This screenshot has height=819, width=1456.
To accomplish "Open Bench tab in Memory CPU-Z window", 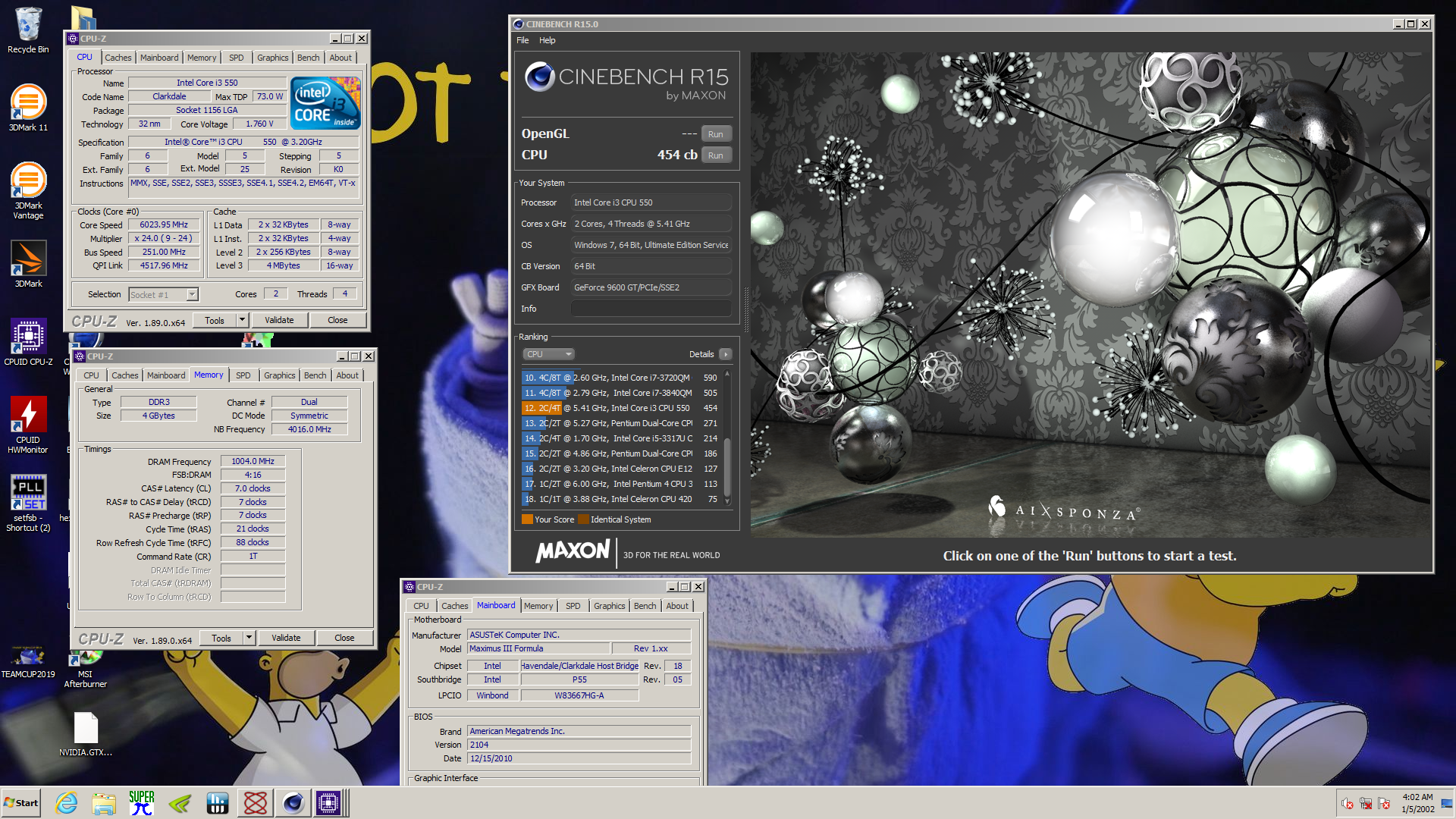I will (x=315, y=375).
